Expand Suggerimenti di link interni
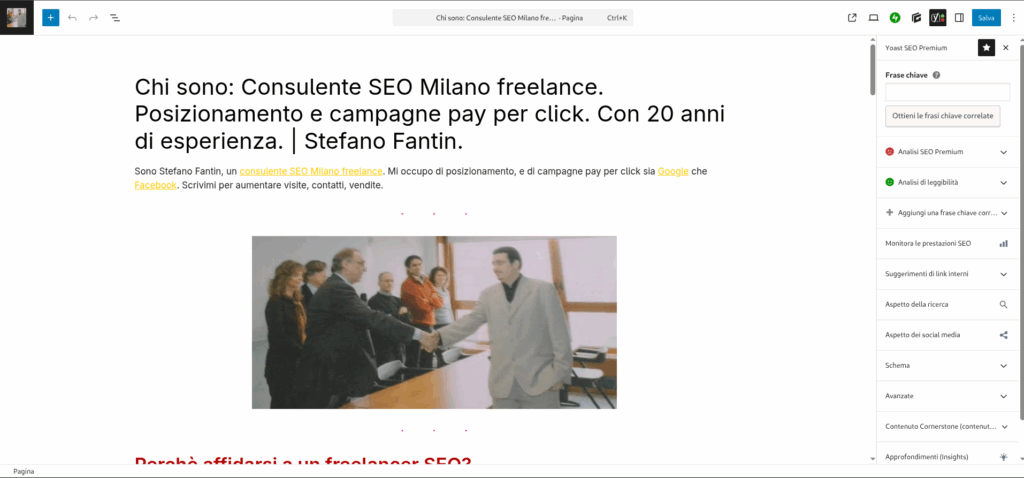Screen dimensions: 1024x478 point(946,274)
